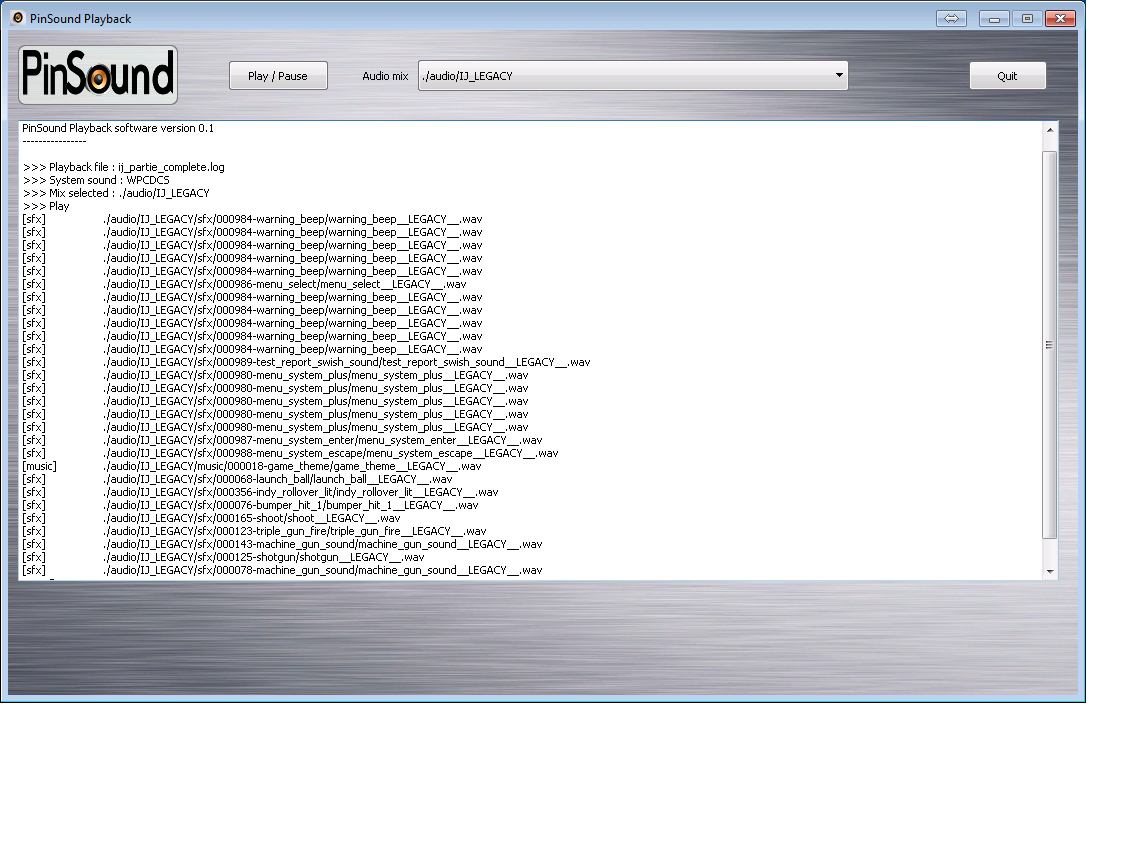The height and width of the screenshot is (851, 1122).
Task: Click the 000356-indy_rollover_lit log entry
Action: [x=260, y=492]
